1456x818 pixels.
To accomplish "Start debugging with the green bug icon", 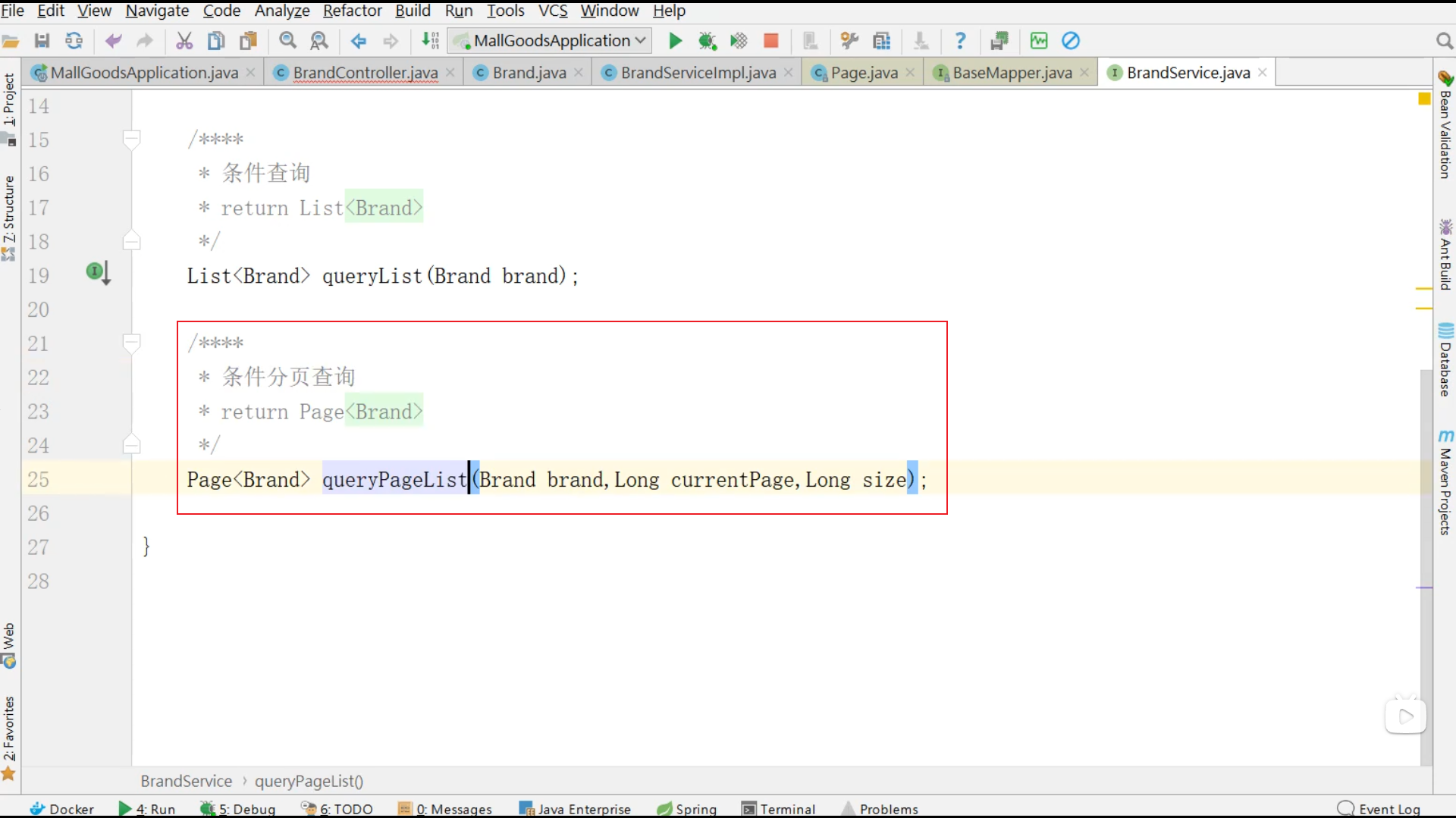I will [707, 41].
